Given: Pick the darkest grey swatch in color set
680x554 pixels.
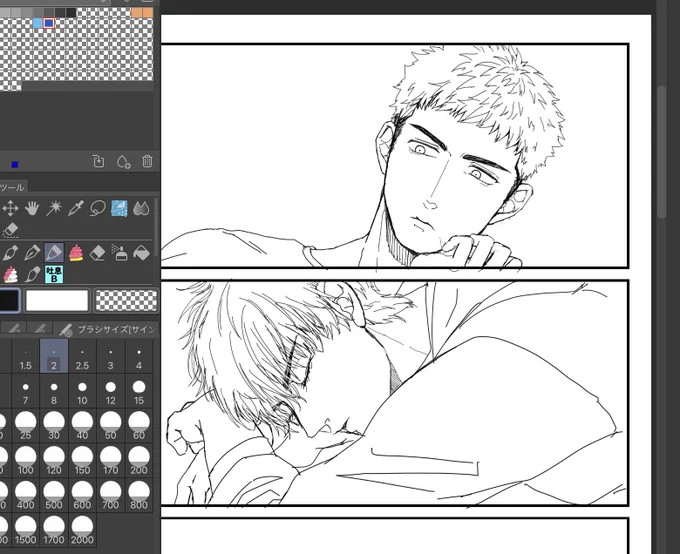Looking at the screenshot, I should pos(71,13).
